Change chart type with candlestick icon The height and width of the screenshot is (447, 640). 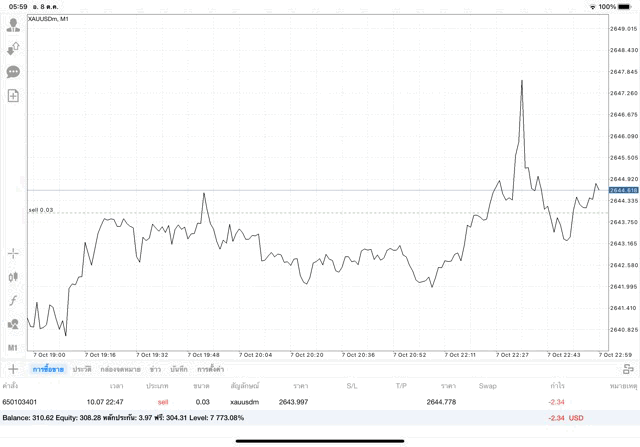[x=13, y=277]
